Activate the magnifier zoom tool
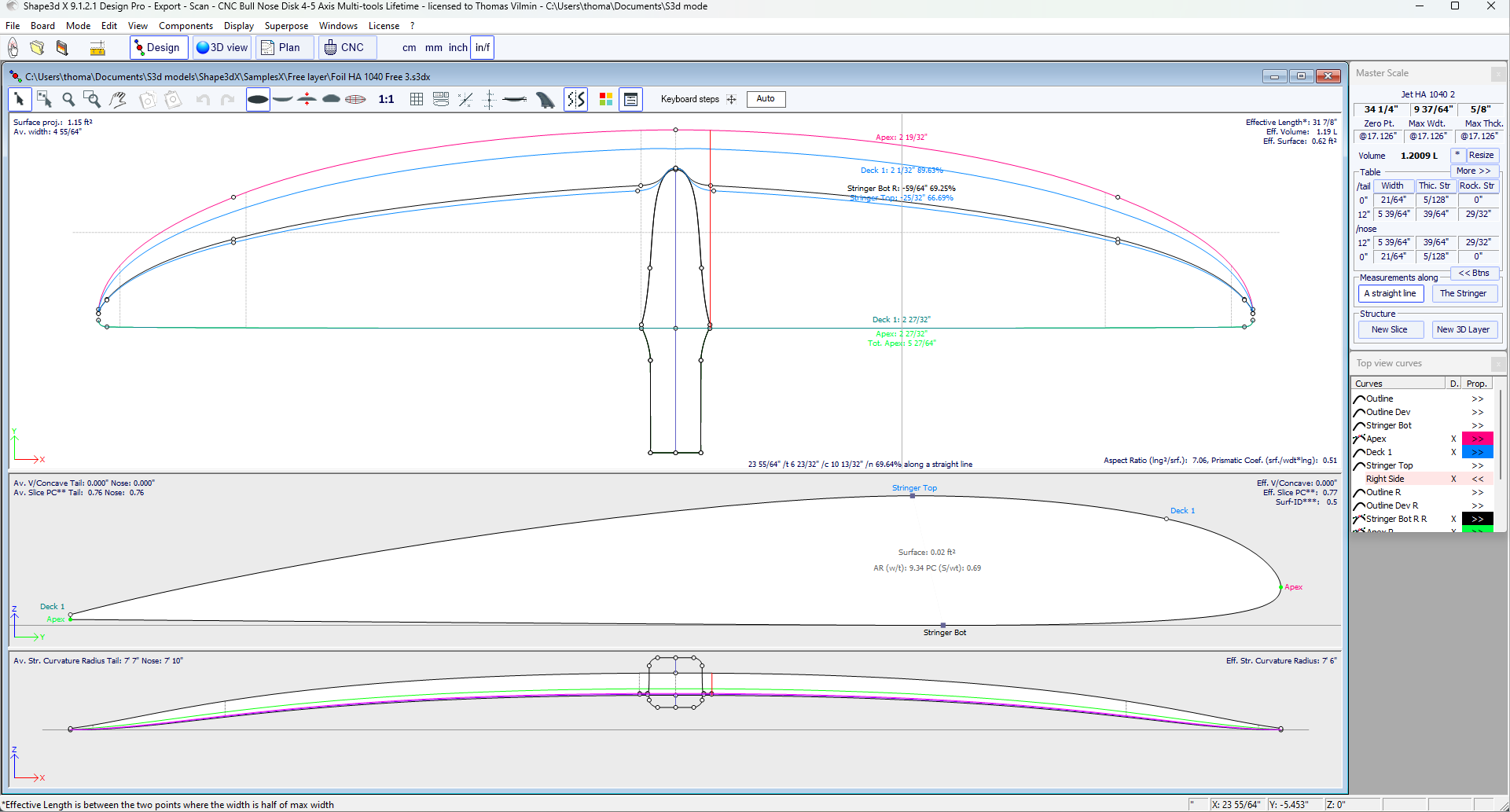Viewport: 1510px width, 812px height. (68, 99)
